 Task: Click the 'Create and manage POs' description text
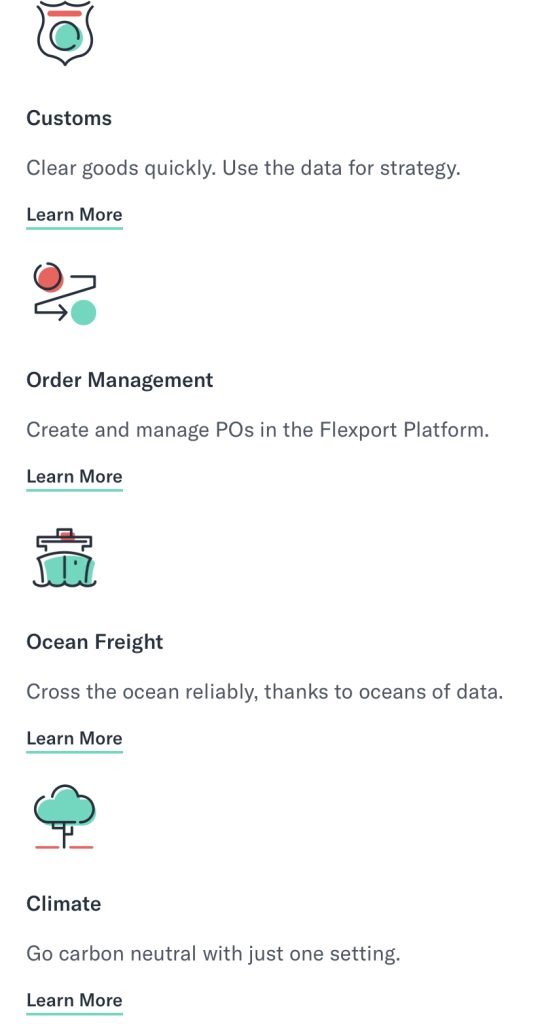pos(257,430)
